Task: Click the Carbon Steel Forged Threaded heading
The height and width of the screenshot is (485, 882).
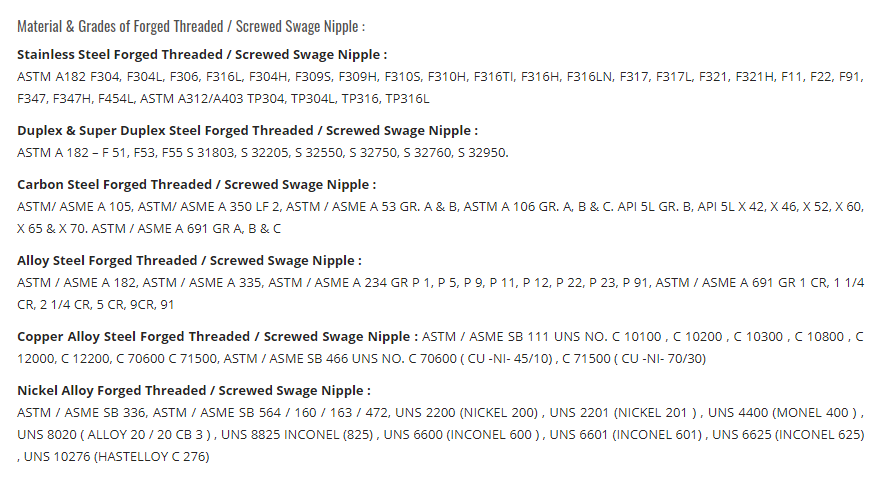Action: click(x=196, y=185)
